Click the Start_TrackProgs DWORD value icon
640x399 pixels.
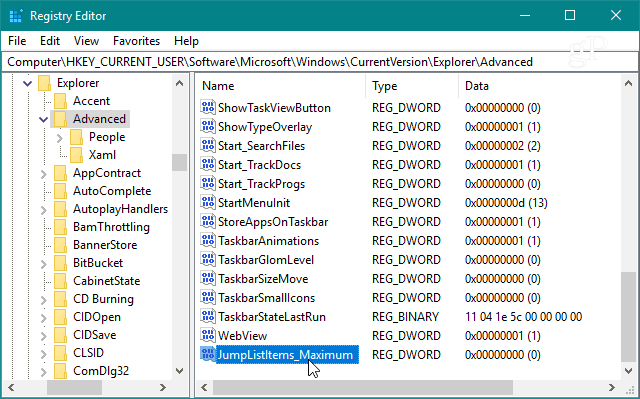click(x=208, y=183)
